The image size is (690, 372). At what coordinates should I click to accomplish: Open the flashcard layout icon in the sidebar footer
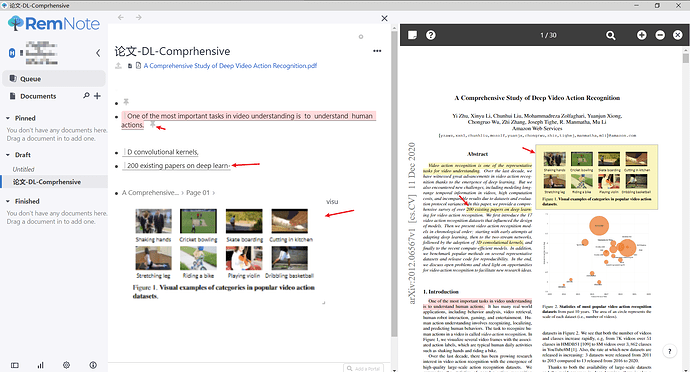15,365
